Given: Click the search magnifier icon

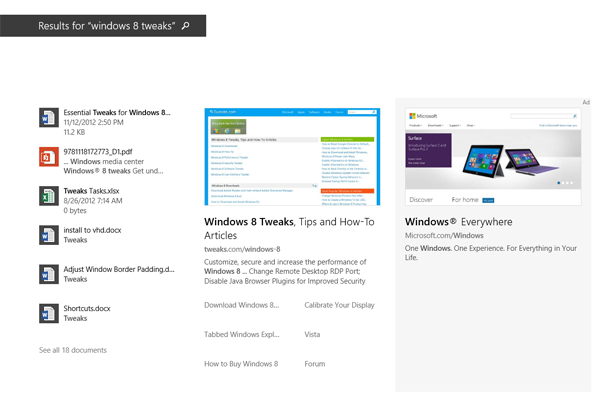Looking at the screenshot, I should point(186,26).
